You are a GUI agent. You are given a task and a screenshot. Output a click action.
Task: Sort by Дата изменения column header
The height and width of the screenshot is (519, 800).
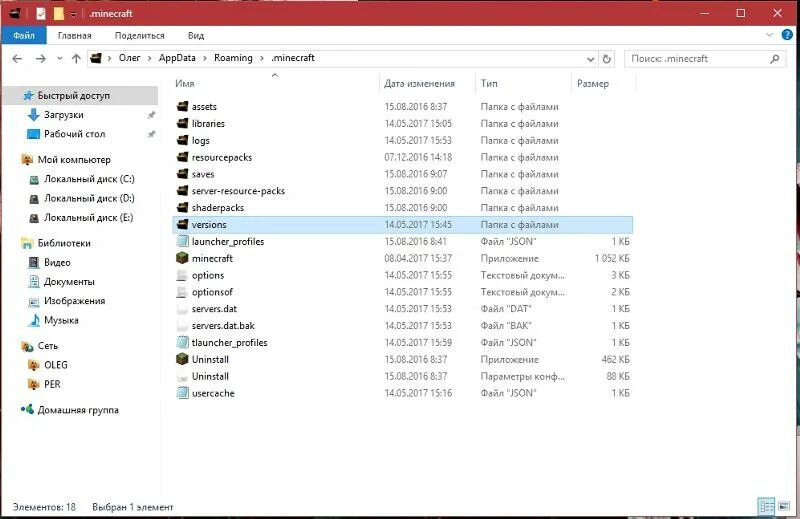pos(419,83)
